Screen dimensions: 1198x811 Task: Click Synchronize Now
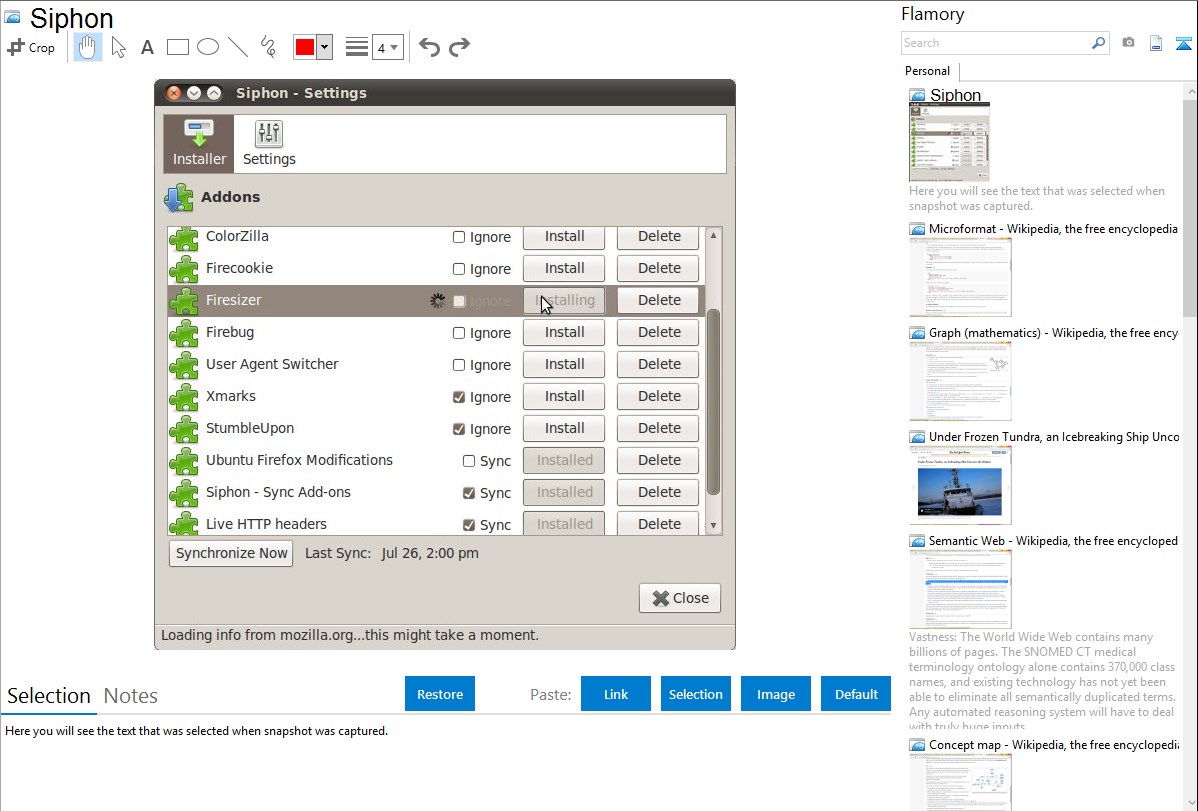[231, 553]
